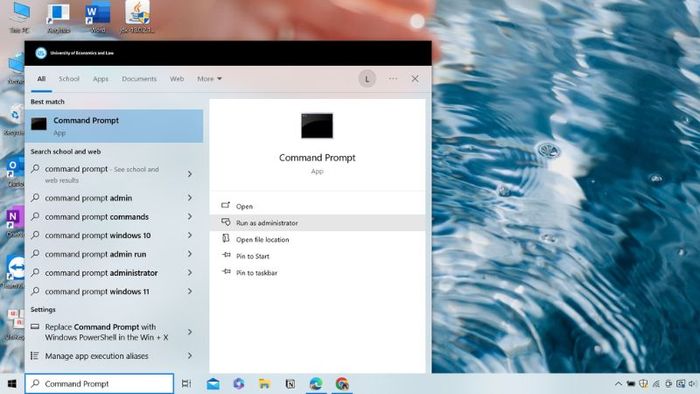Click the Windows Security shield tray icon
700x394 pixels.
[643, 384]
